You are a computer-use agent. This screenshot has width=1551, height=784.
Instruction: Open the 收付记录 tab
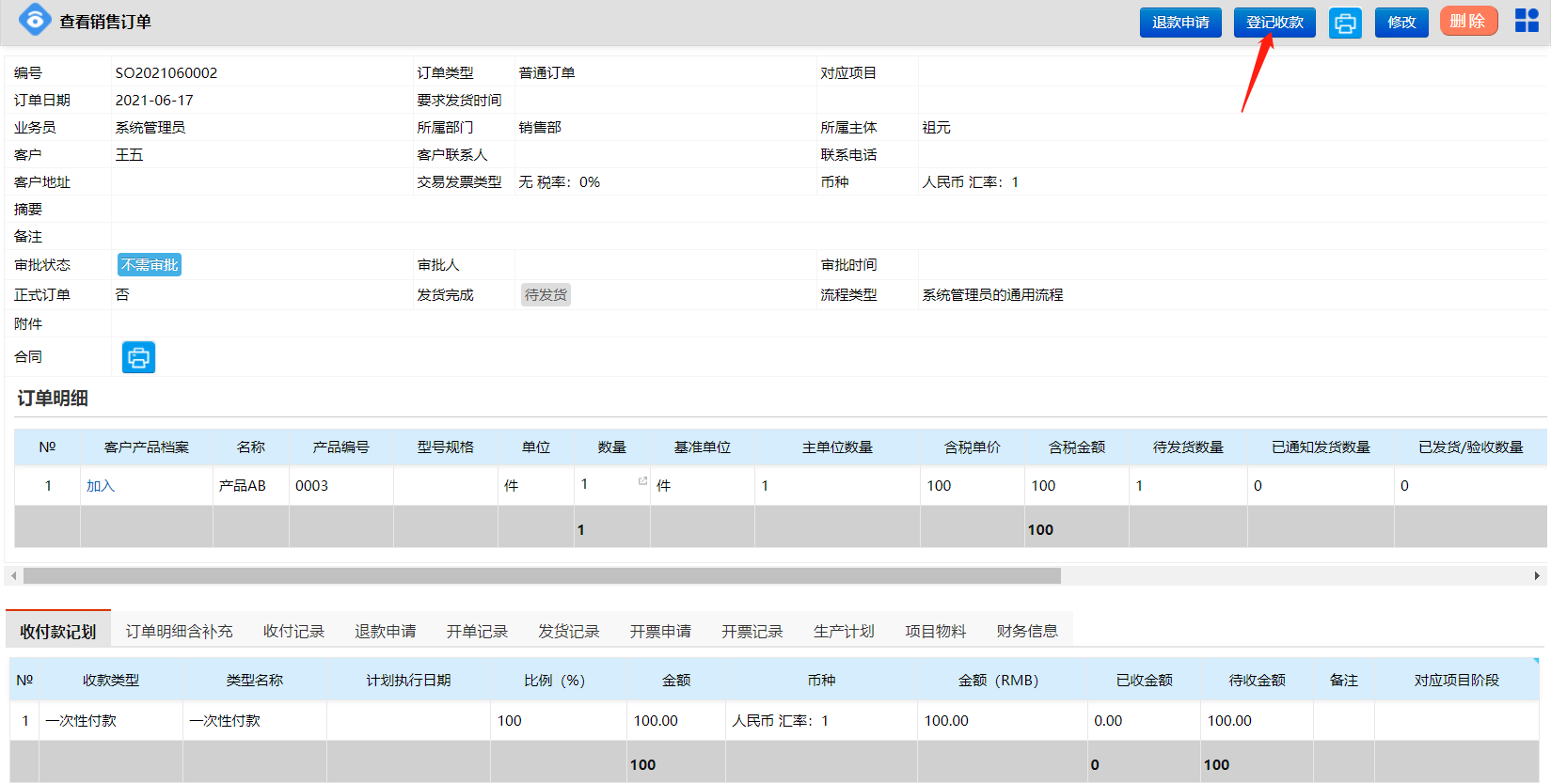pyautogui.click(x=293, y=632)
